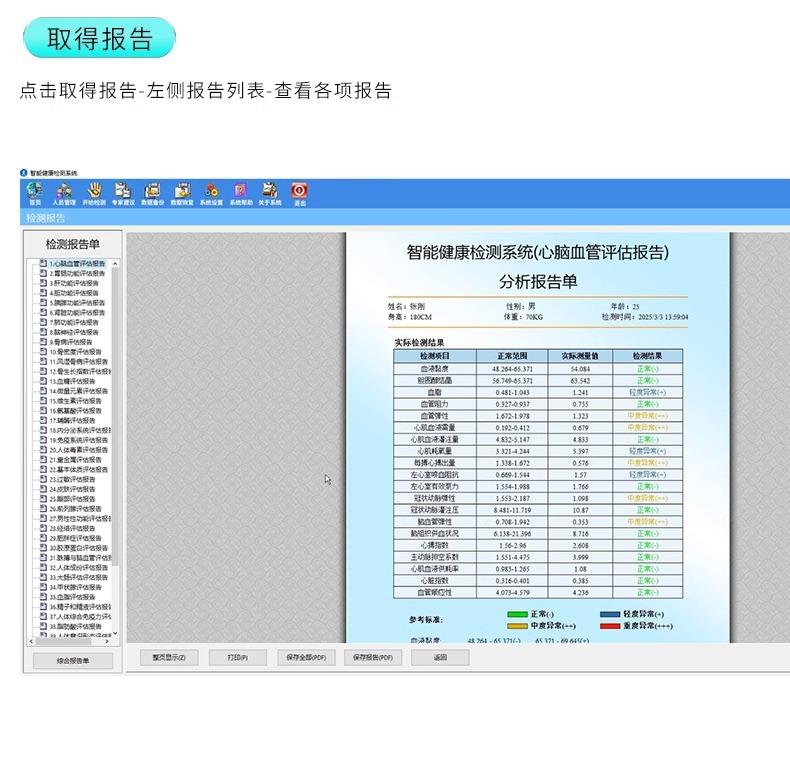The width and height of the screenshot is (790, 759).
Task: Click the 数据备份 data backup icon
Action: pyautogui.click(x=153, y=194)
